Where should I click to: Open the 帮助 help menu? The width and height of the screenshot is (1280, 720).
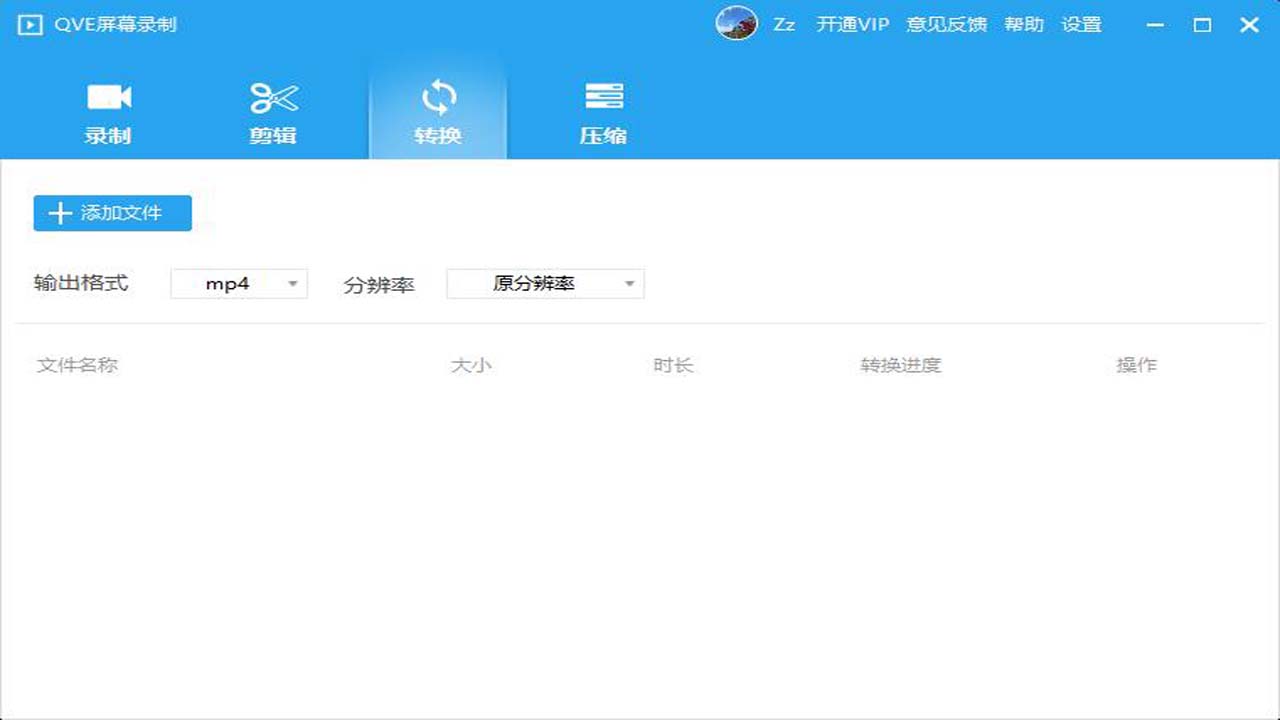tap(1023, 24)
